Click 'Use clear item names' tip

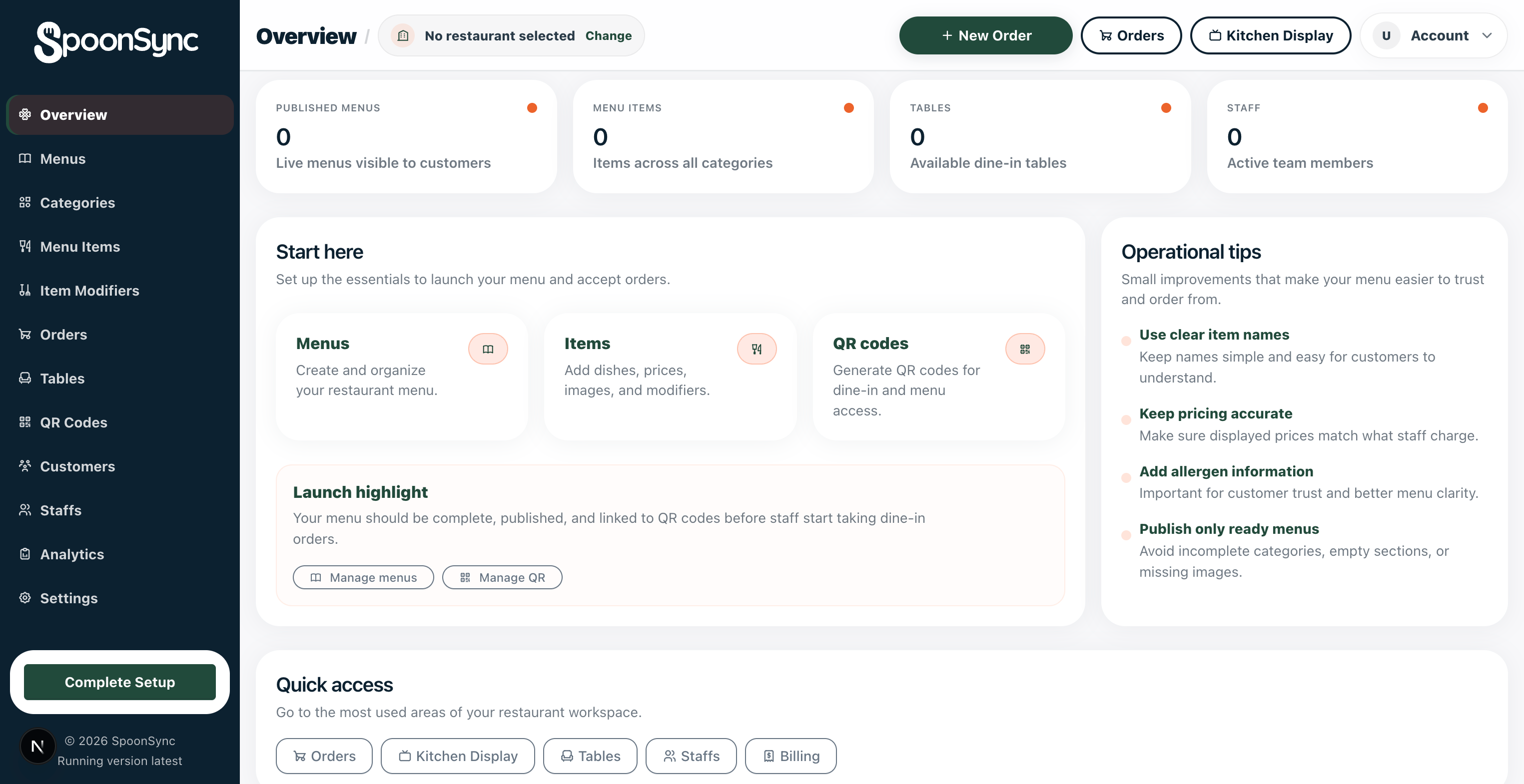click(1215, 335)
